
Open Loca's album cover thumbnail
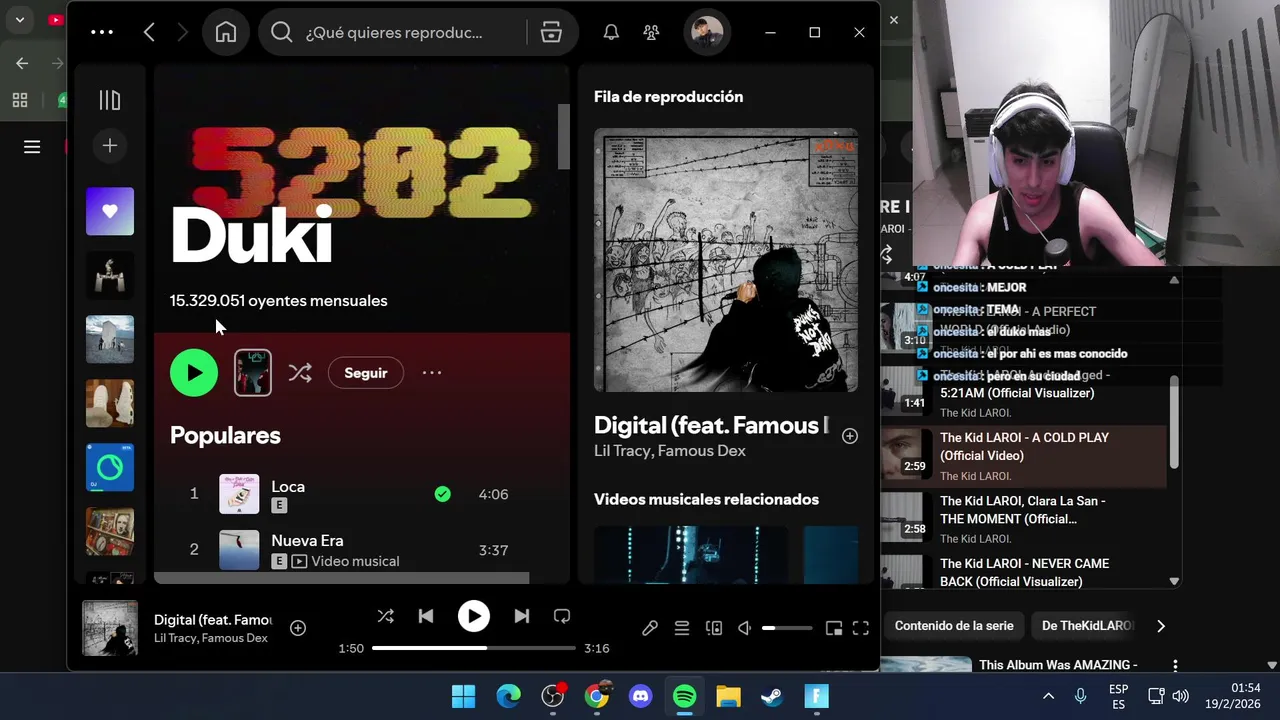click(x=239, y=494)
